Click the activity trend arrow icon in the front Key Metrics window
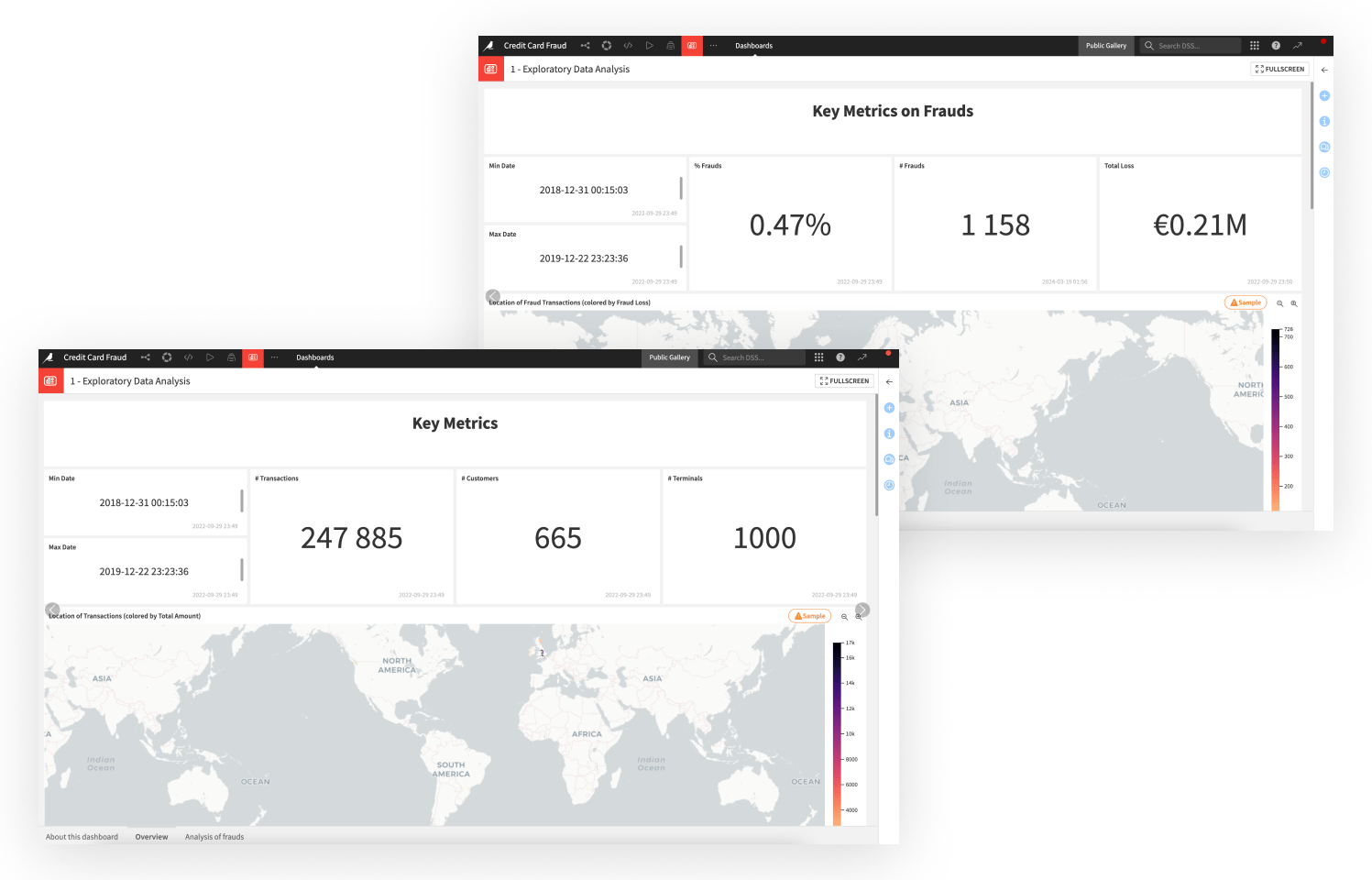This screenshot has height=880, width=1372. [862, 357]
